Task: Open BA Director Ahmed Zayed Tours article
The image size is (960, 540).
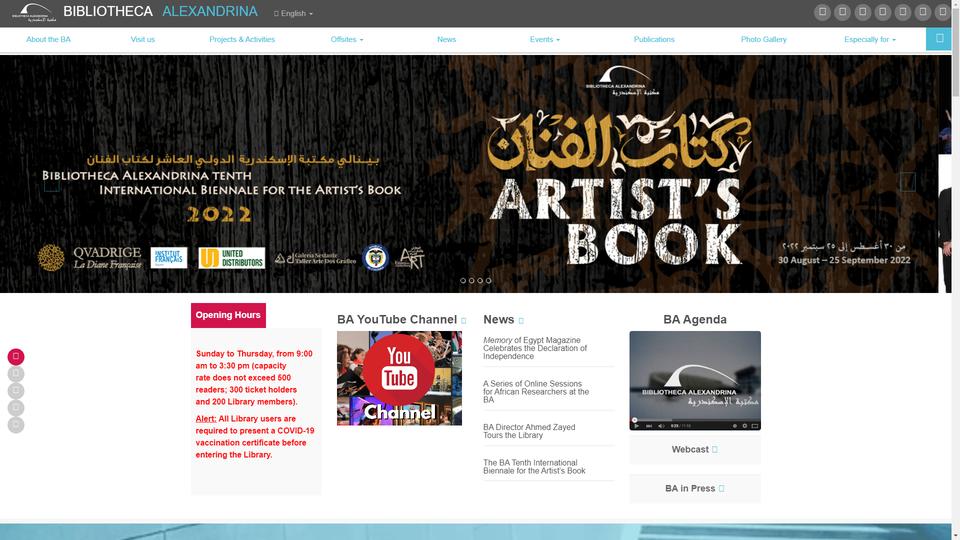Action: coord(529,431)
